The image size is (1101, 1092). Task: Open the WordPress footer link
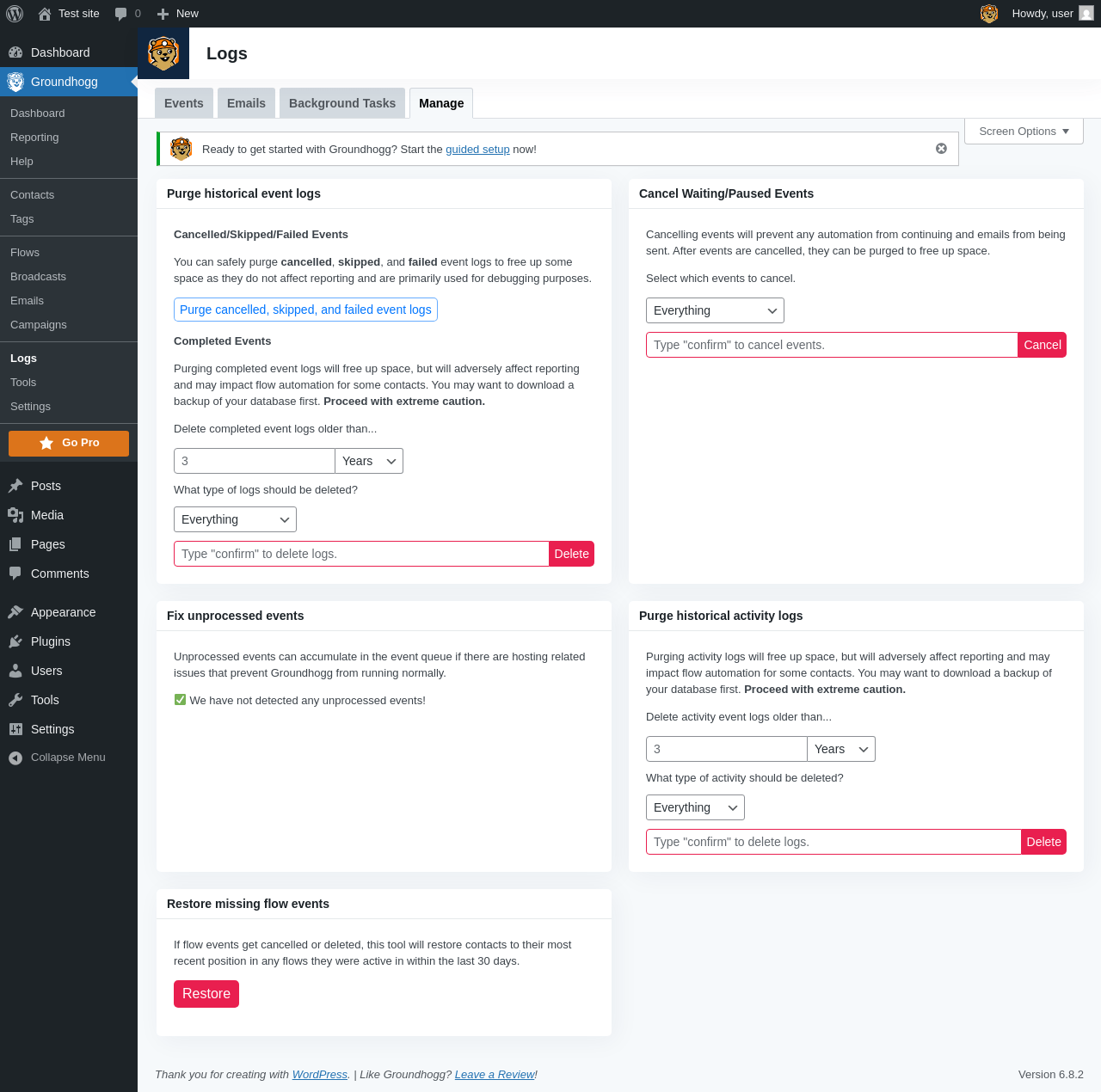[320, 1075]
